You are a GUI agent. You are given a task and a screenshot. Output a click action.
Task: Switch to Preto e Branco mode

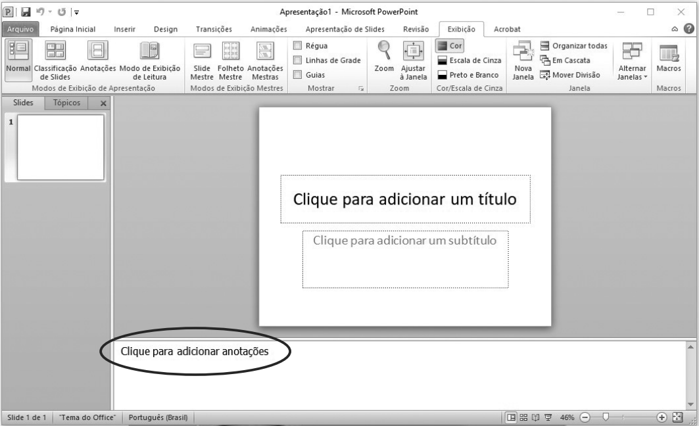(468, 75)
